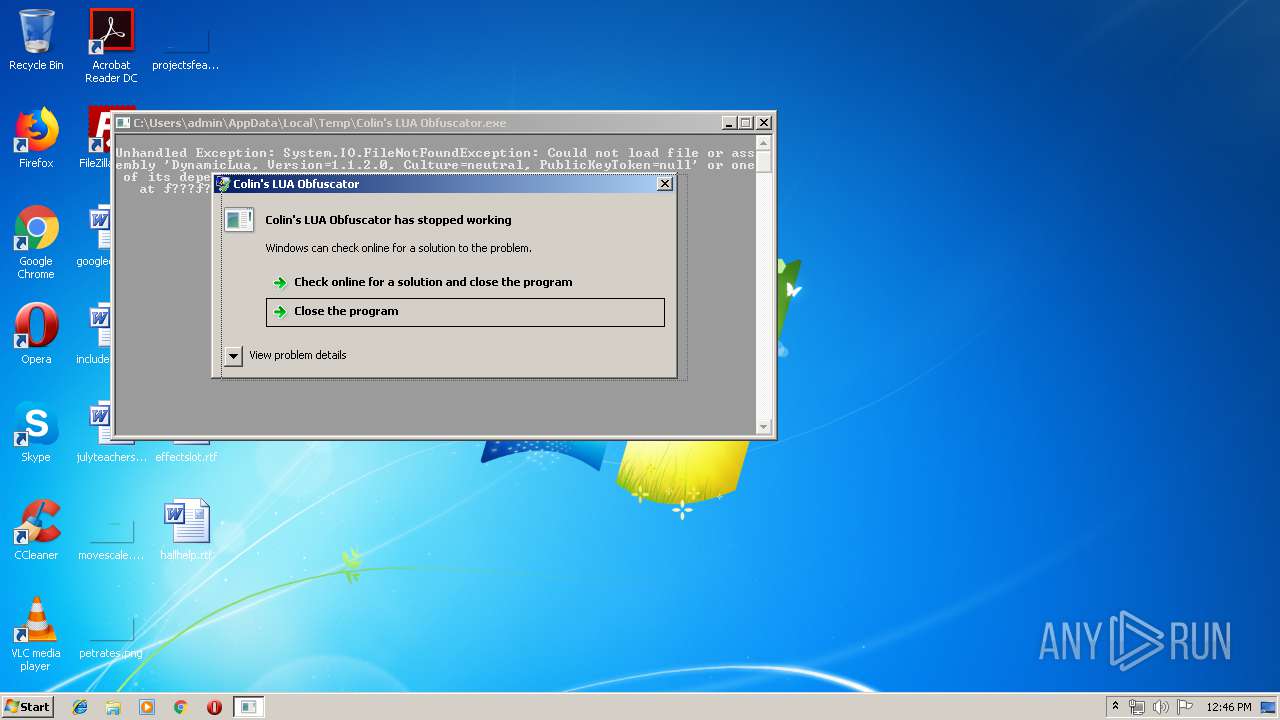Screen dimensions: 1280x720
Task: Open the Recycle Bin desktop icon
Action: [x=36, y=40]
